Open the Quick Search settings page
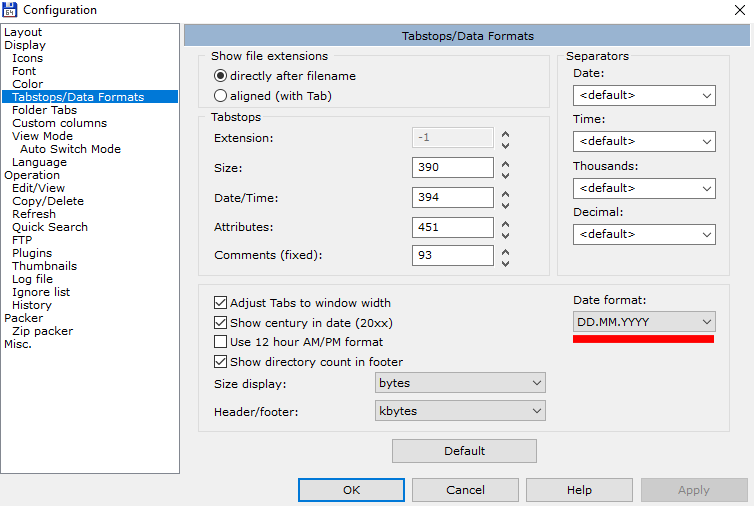754x506 pixels. tap(50, 227)
